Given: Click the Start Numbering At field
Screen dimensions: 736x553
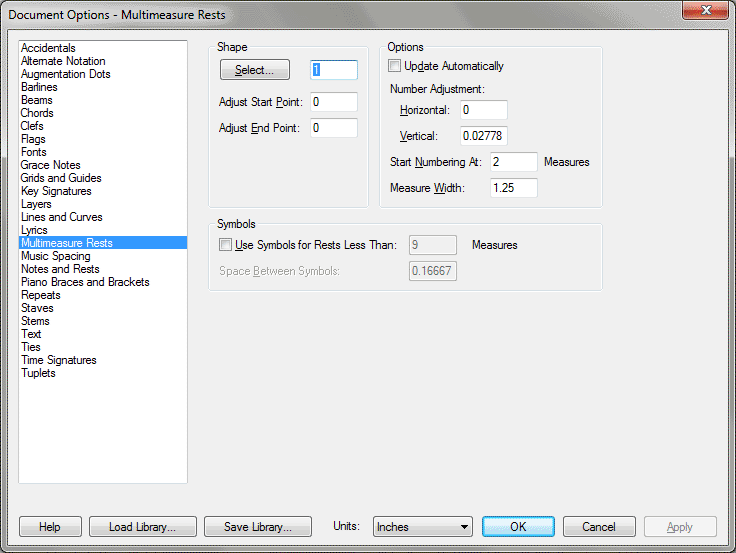Looking at the screenshot, I should (x=514, y=162).
